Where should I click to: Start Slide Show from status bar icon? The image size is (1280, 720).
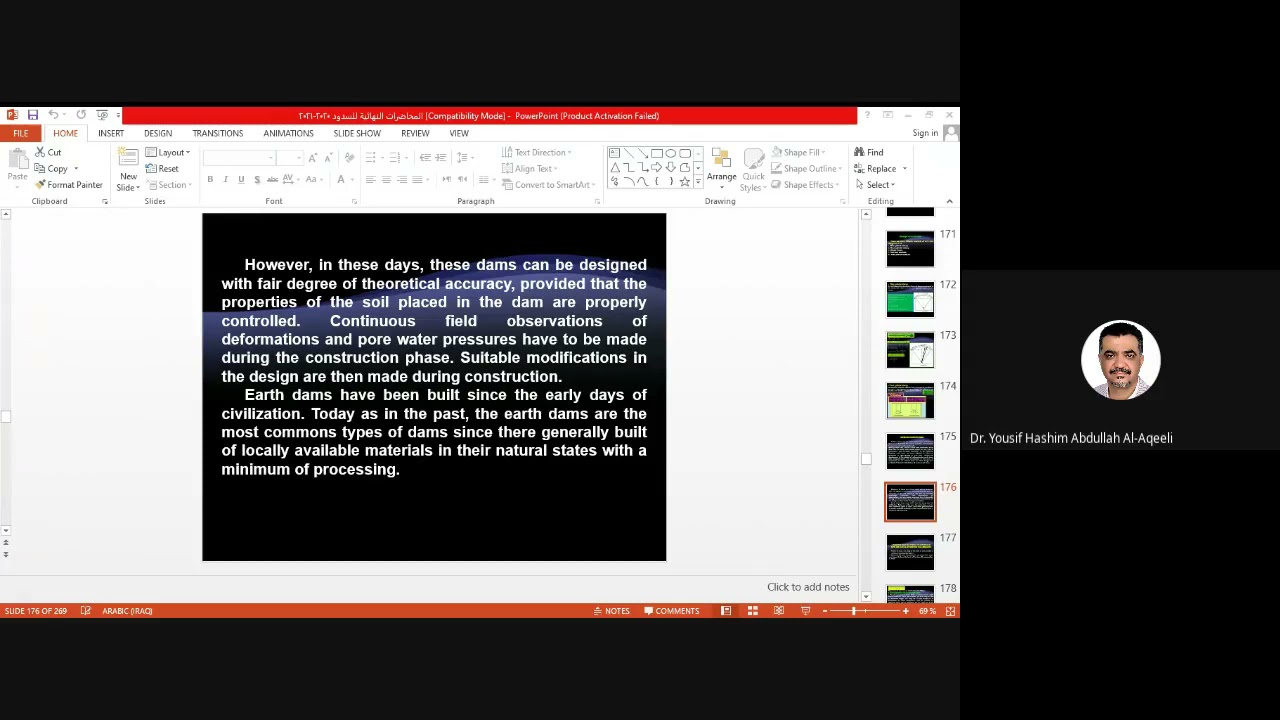point(805,611)
